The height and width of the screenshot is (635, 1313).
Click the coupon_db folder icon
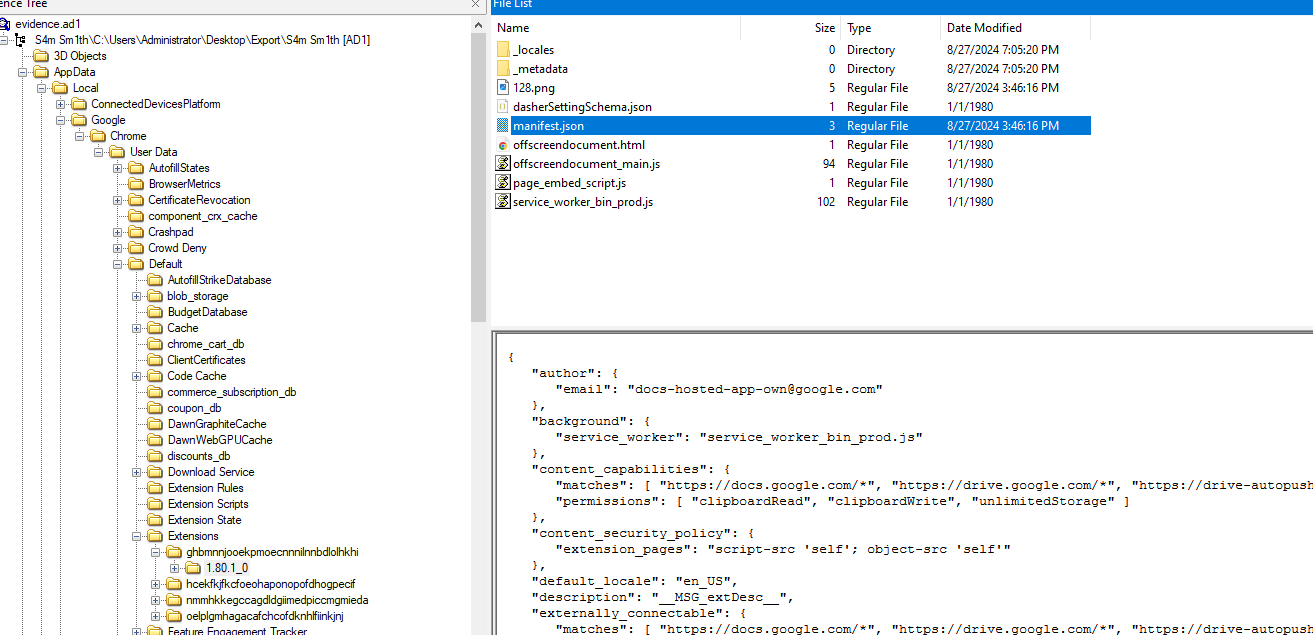155,408
